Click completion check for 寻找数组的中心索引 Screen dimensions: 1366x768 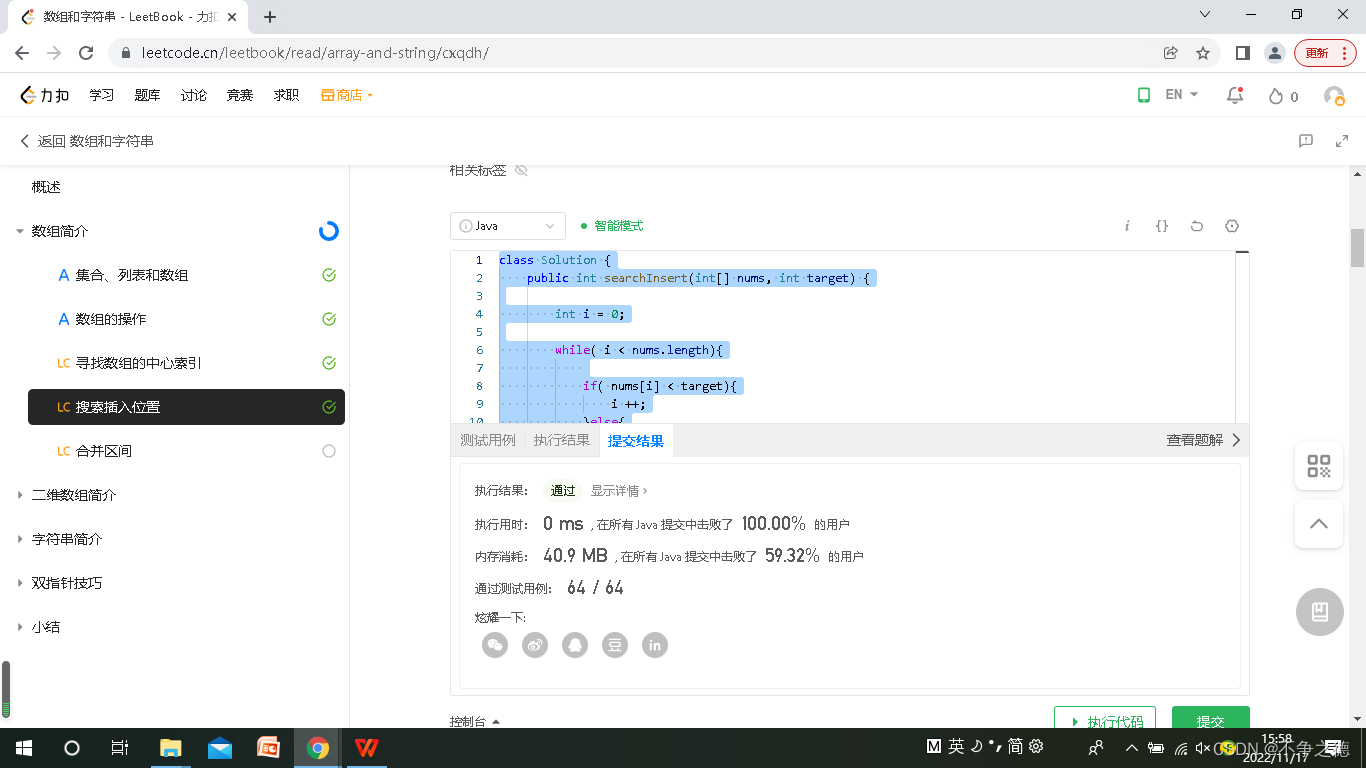point(329,363)
